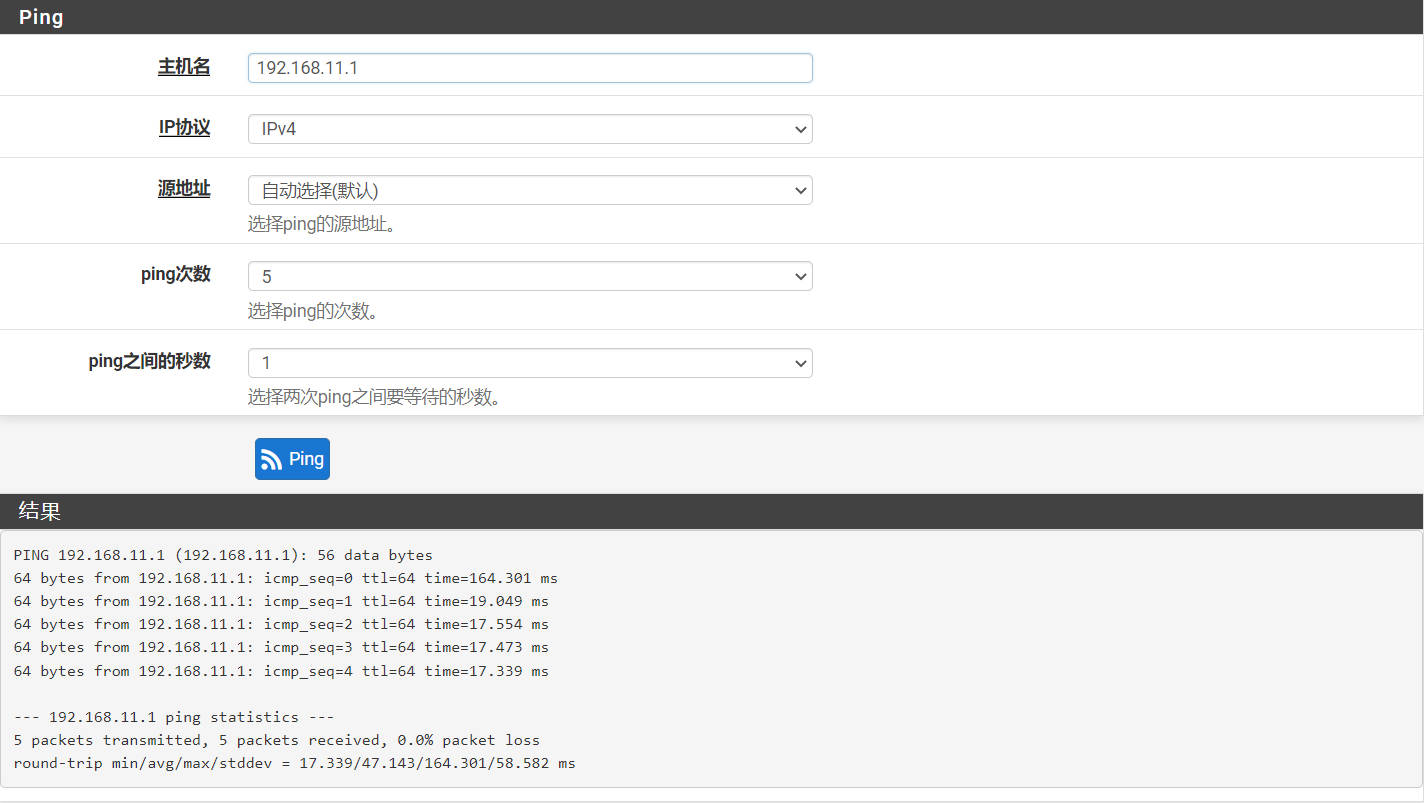Viewport: 1424px width, 803px height.
Task: Click the ping次数 field label
Action: (176, 274)
